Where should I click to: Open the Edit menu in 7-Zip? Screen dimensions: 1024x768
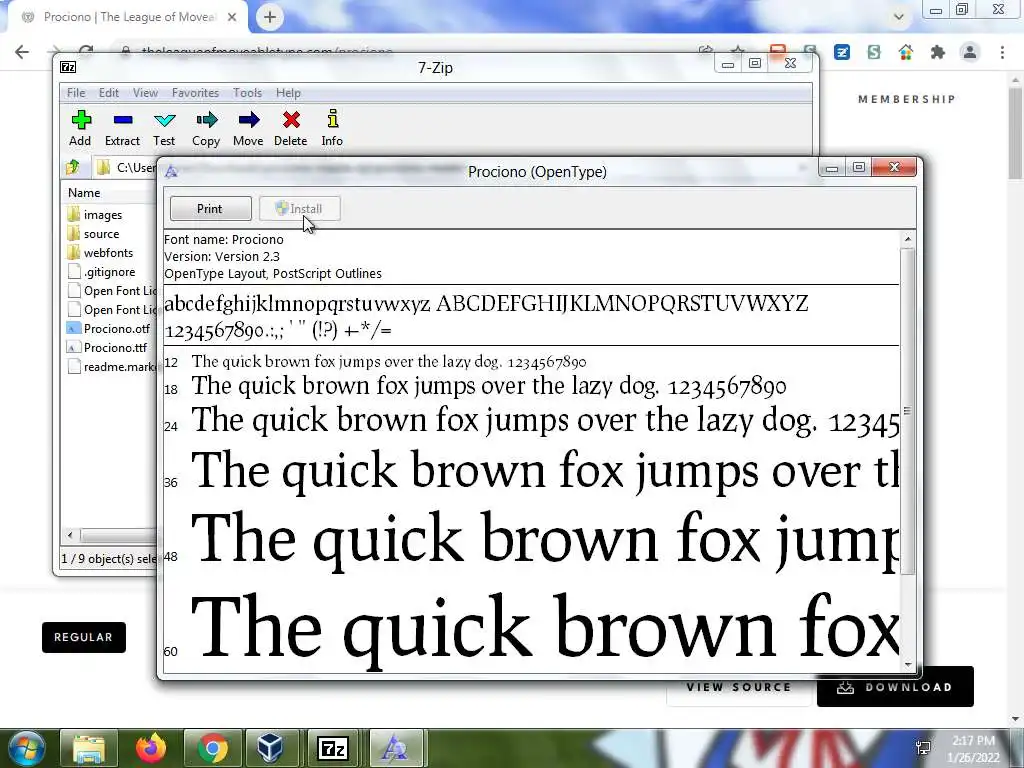click(108, 93)
